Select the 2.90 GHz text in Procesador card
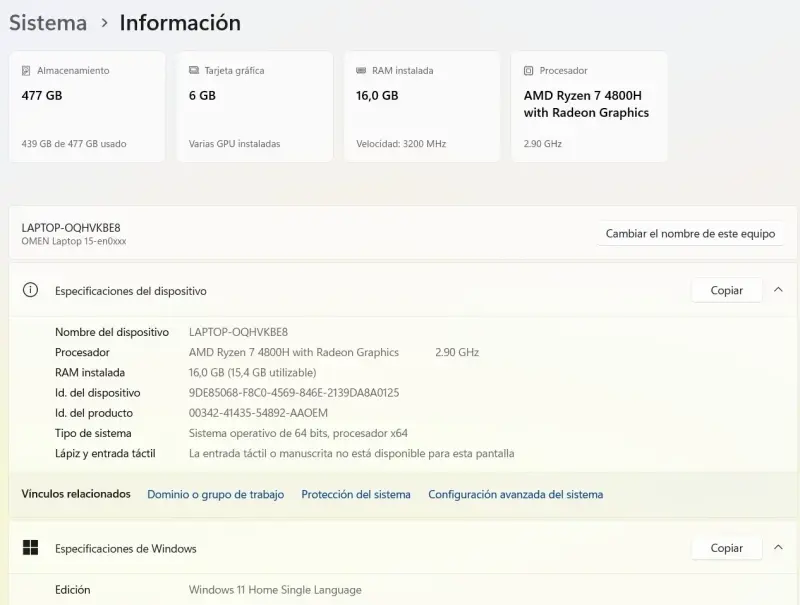800x605 pixels. tap(542, 144)
